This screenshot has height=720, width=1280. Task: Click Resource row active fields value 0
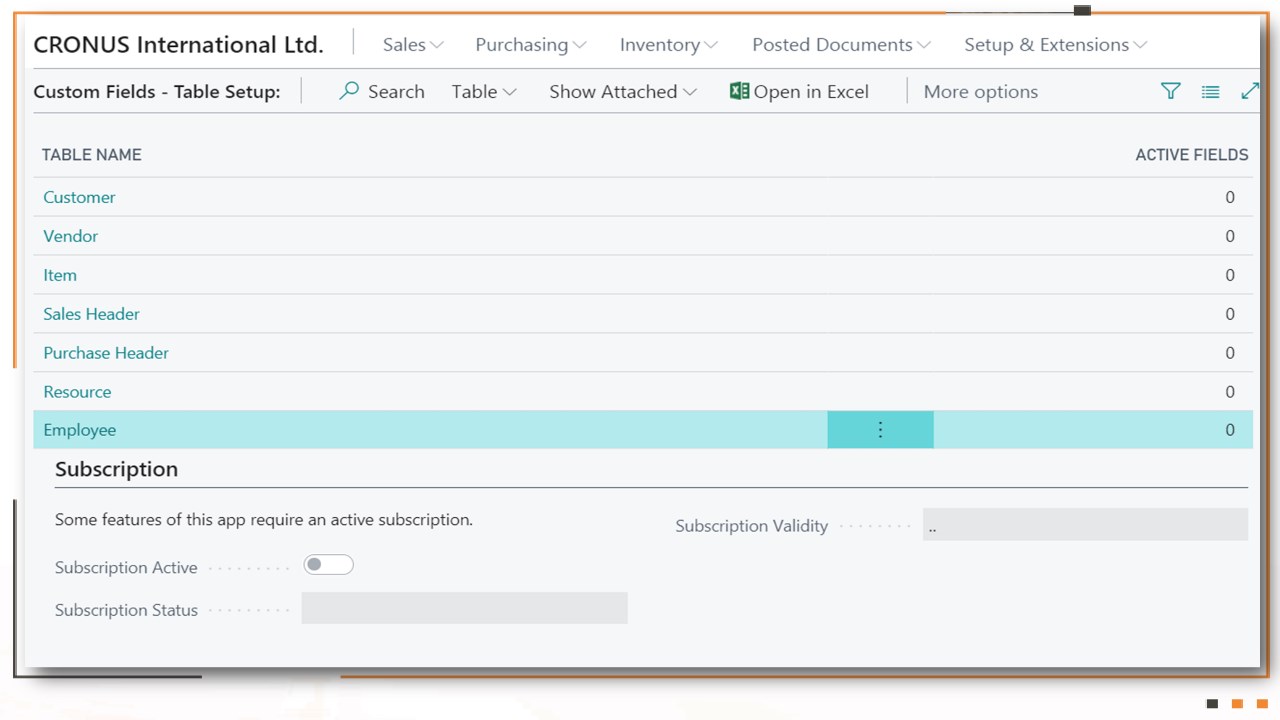click(1230, 392)
